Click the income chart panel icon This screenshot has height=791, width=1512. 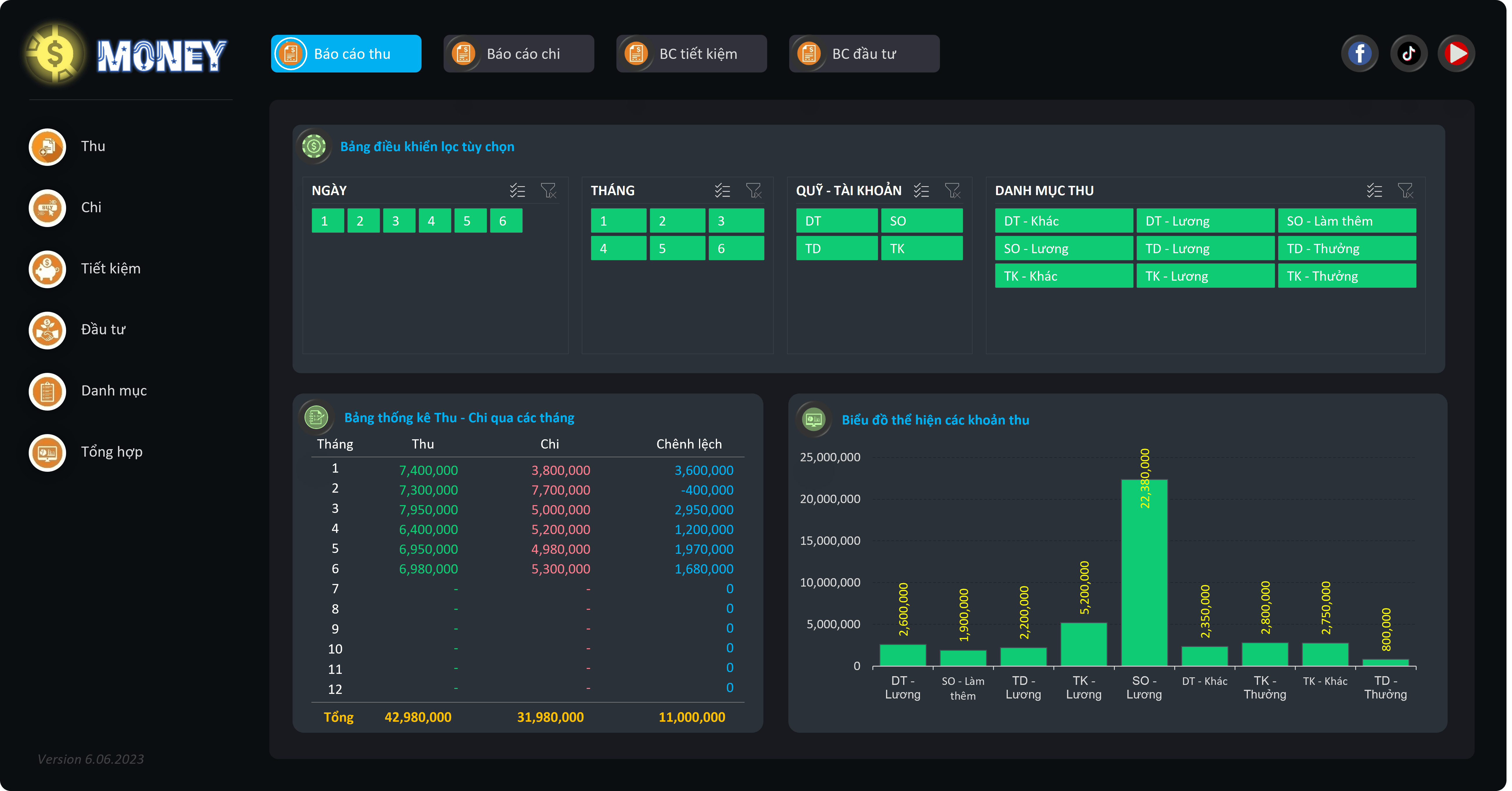tap(814, 420)
